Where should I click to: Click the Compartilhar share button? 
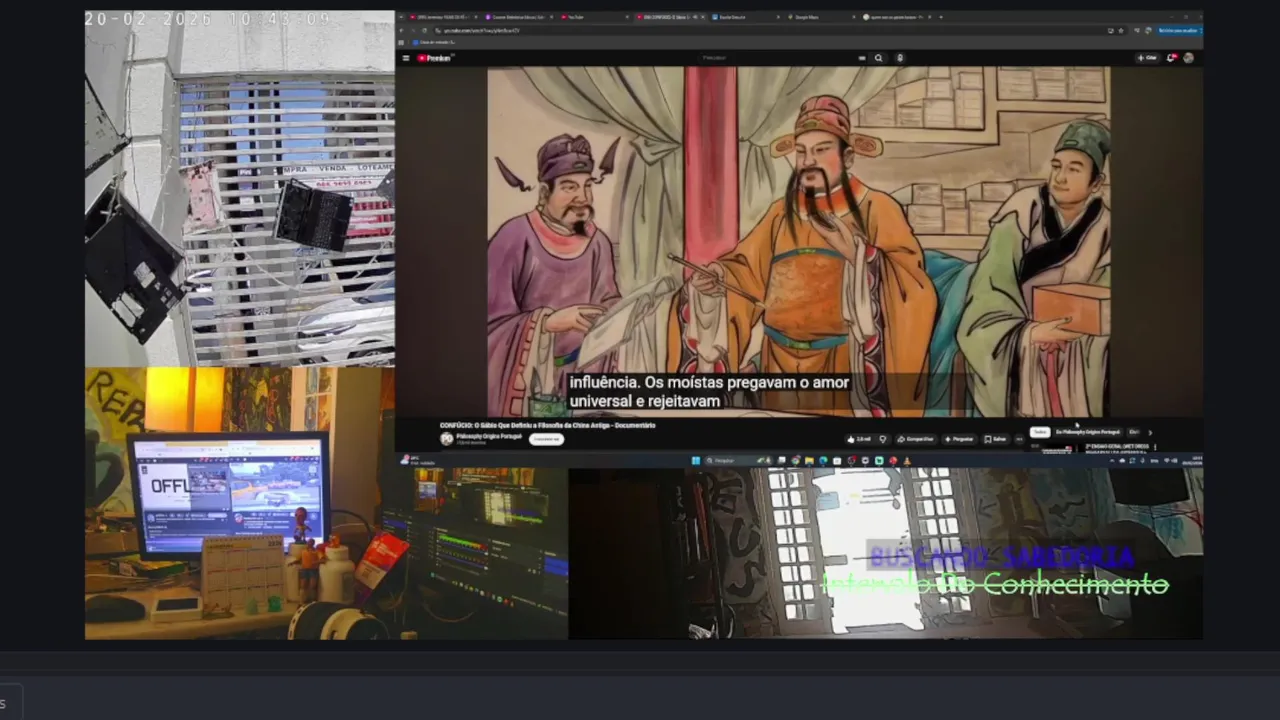click(x=916, y=439)
